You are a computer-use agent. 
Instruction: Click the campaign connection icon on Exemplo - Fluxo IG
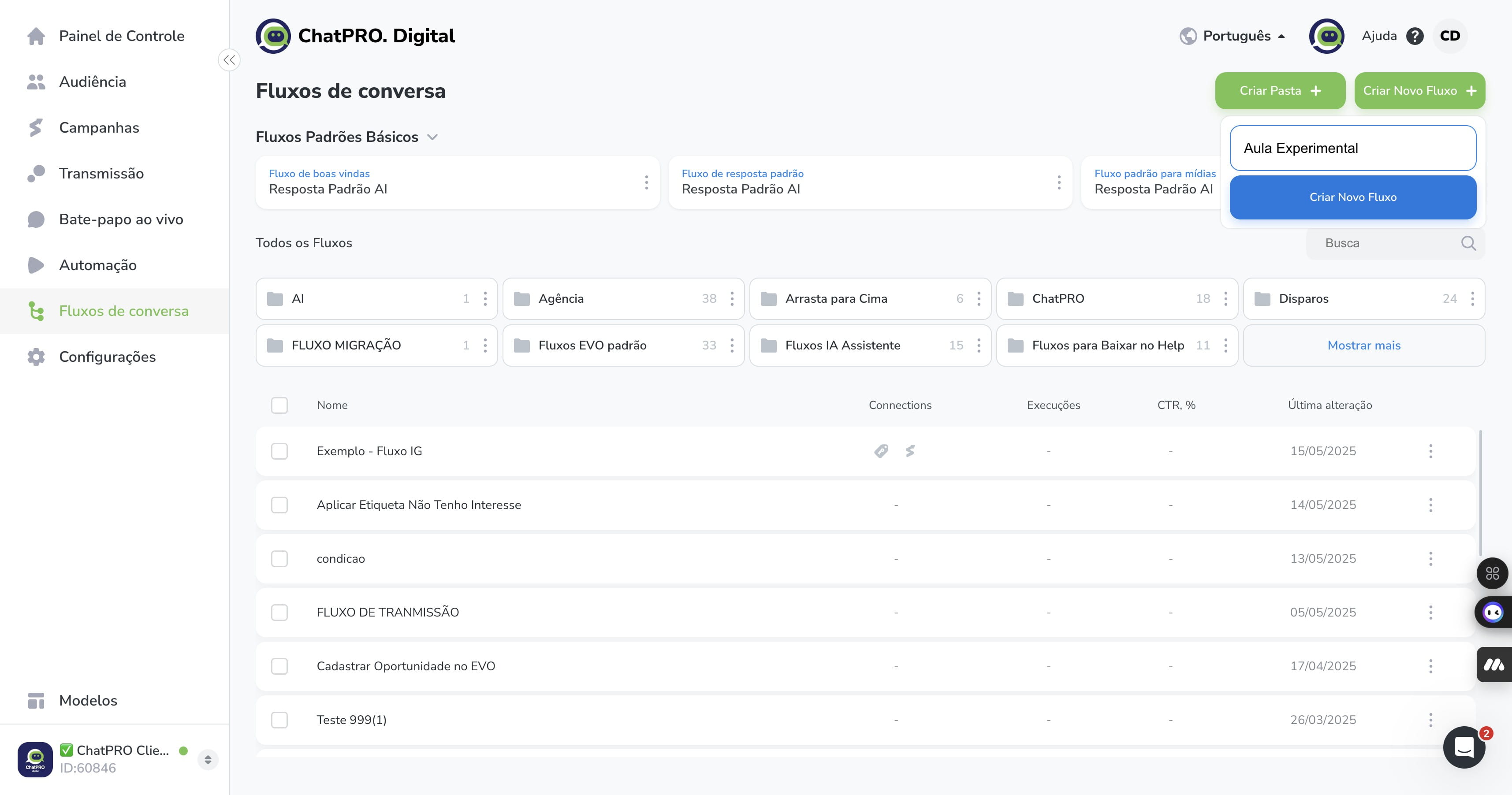coord(910,451)
